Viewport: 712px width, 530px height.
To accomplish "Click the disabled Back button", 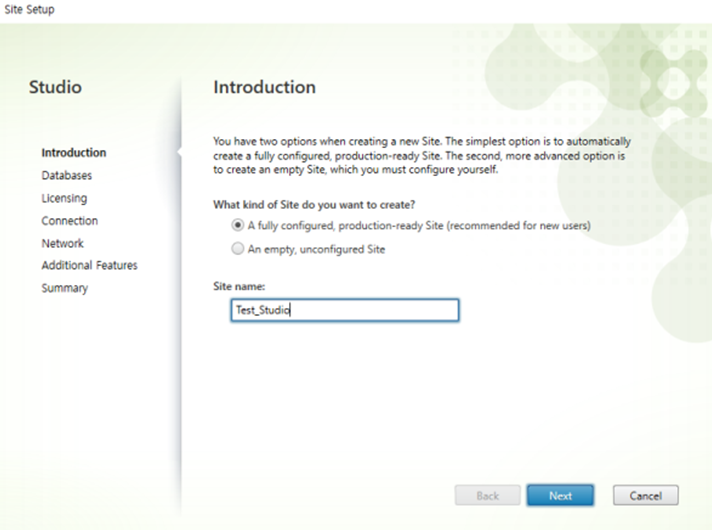I will pos(487,495).
